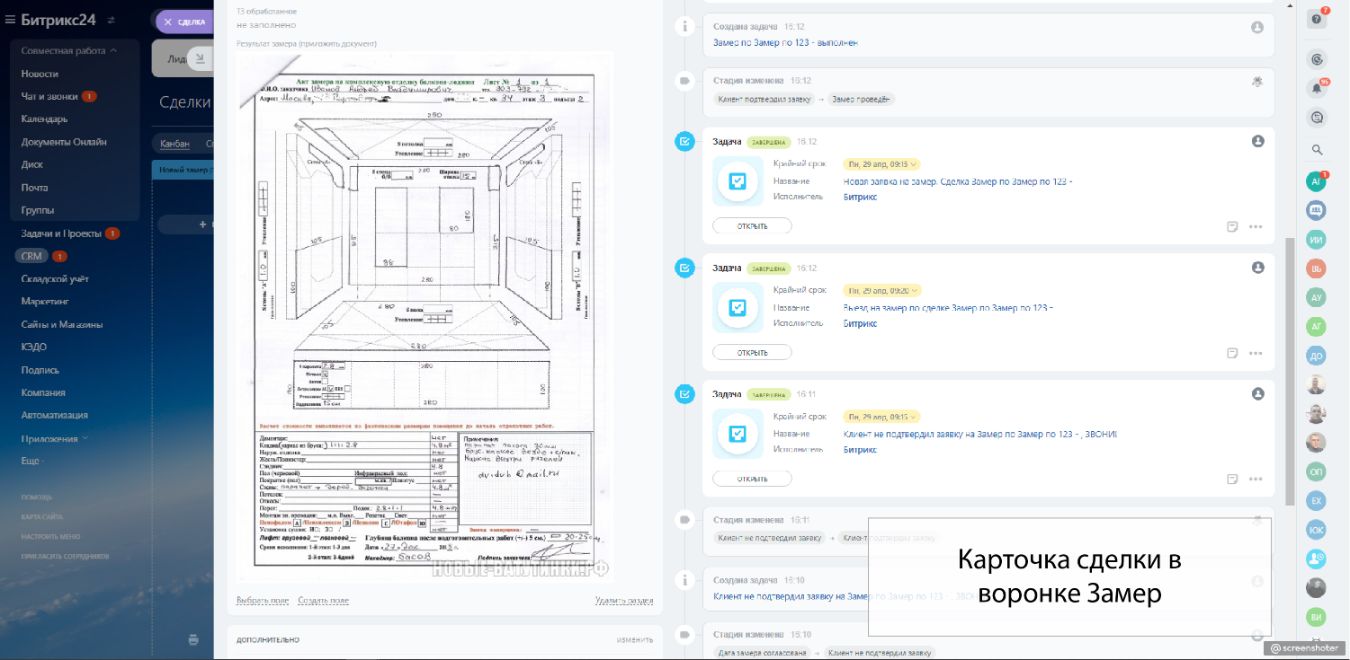Toggle completion checkbox of task Выезд на замер
Screen dimensions: 1350x660
click(x=684, y=268)
